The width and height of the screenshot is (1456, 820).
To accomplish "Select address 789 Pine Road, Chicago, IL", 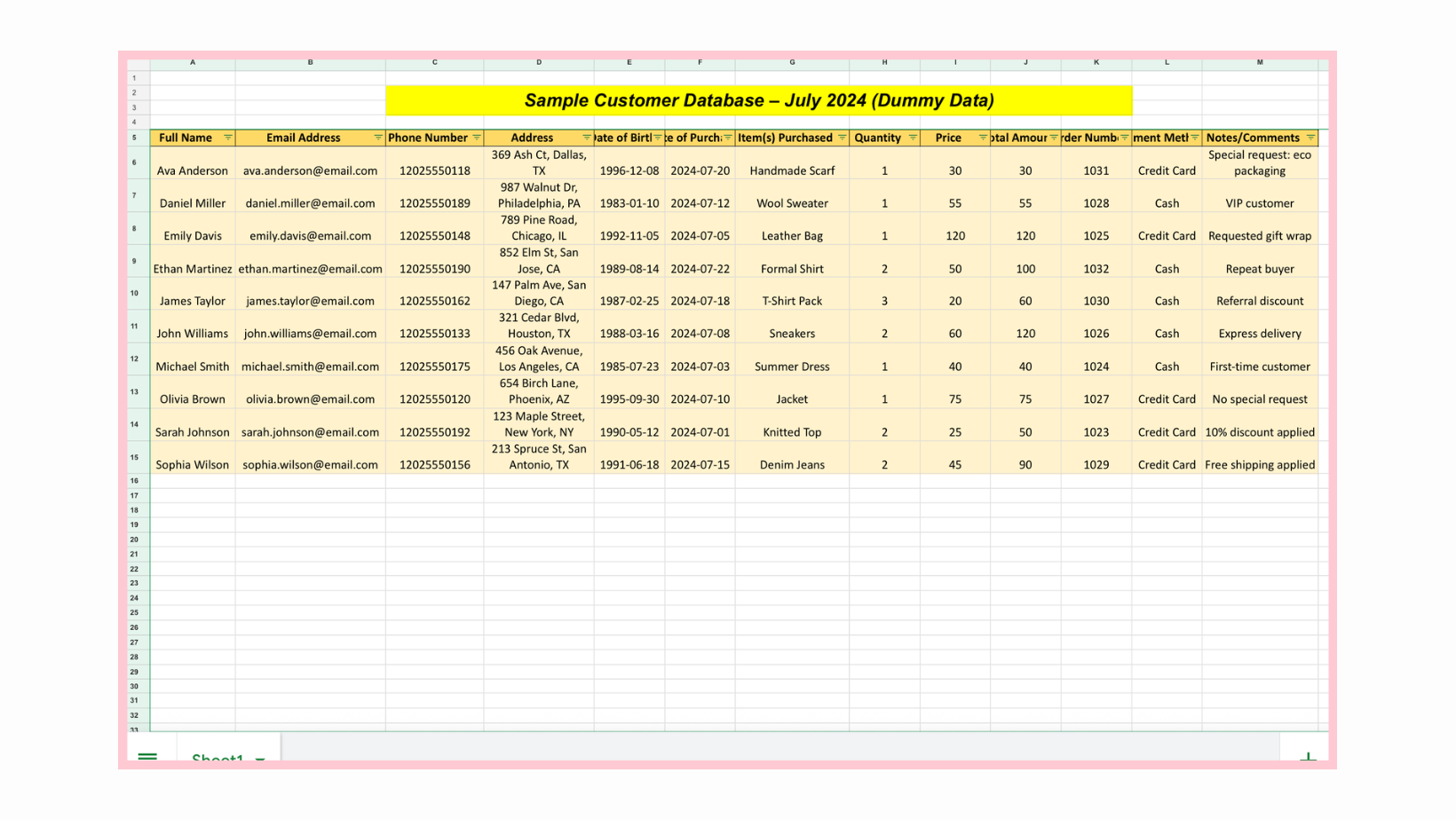I will 539,228.
